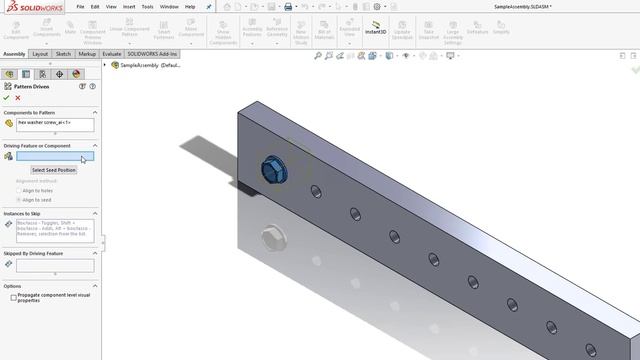Click the Driving Feature selection box
This screenshot has width=640, height=360.
point(55,156)
